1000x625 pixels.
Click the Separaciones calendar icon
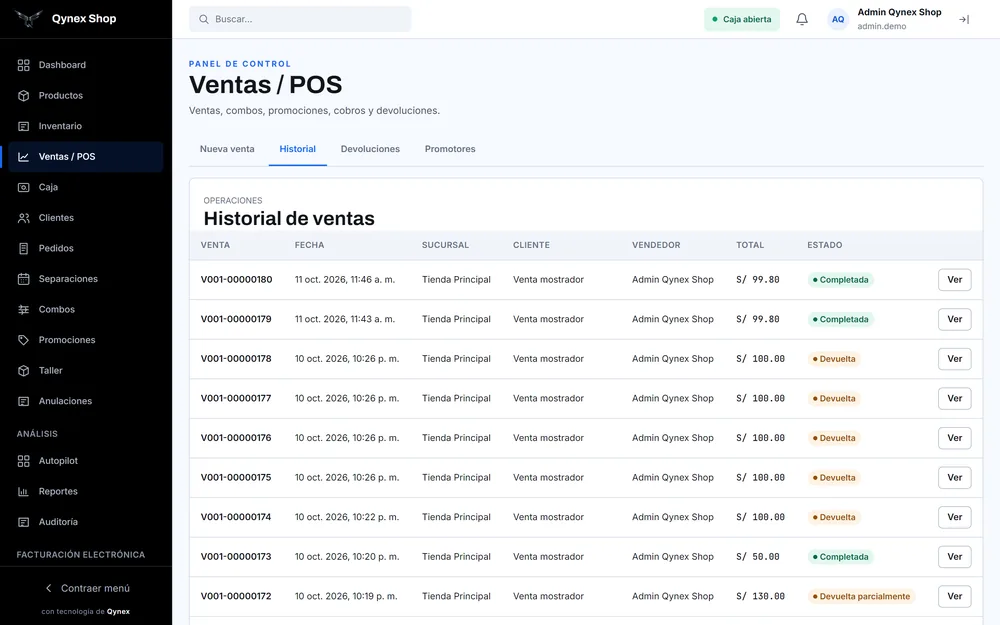tap(24, 279)
